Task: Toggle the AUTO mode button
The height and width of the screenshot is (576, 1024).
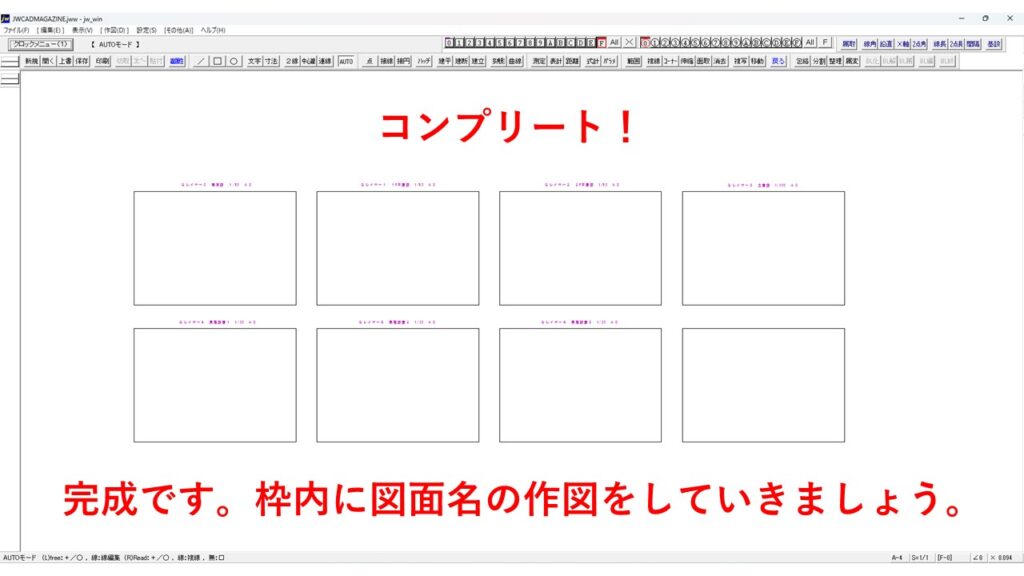Action: pyautogui.click(x=346, y=61)
